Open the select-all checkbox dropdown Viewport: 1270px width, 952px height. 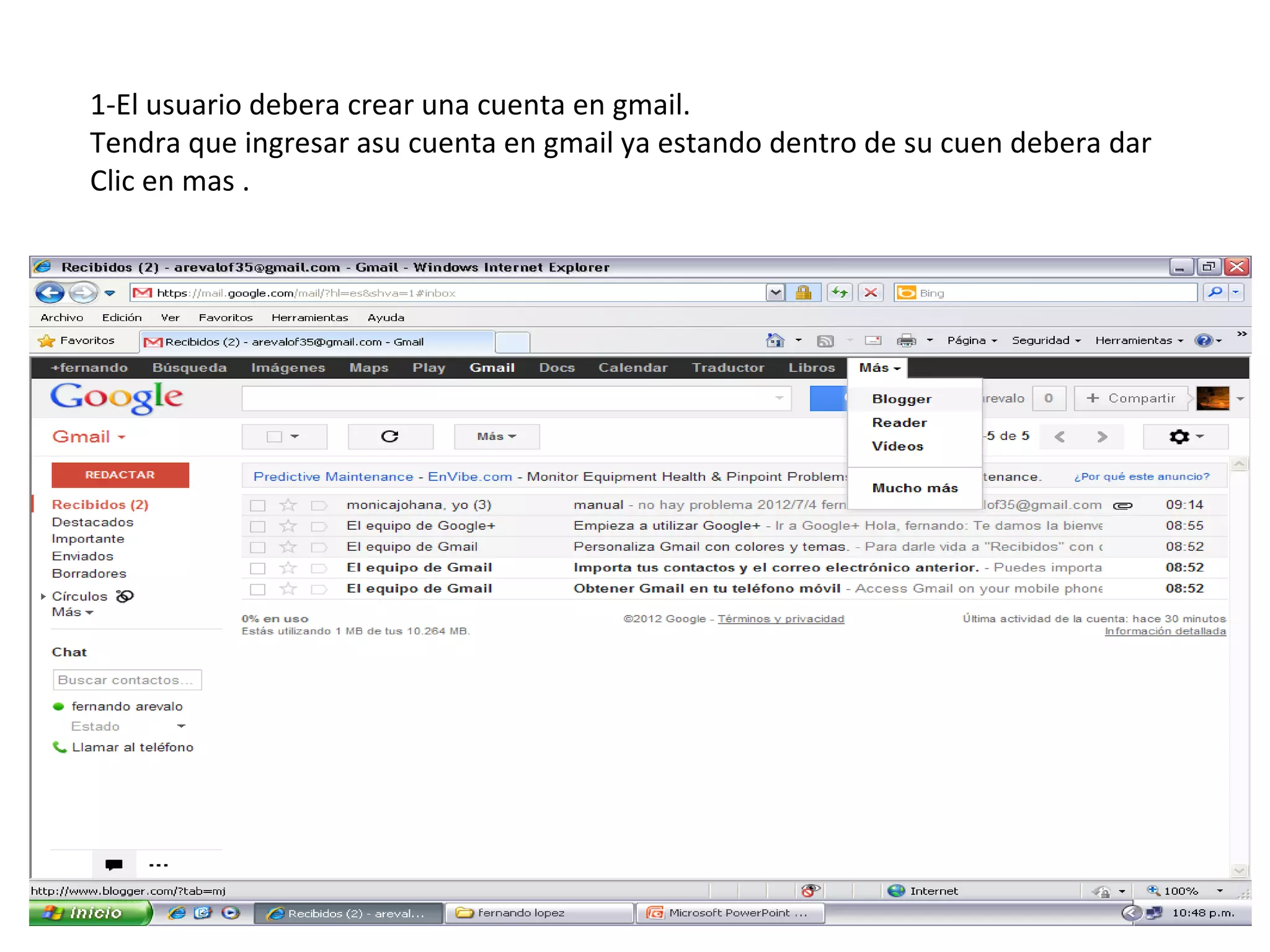pyautogui.click(x=295, y=436)
